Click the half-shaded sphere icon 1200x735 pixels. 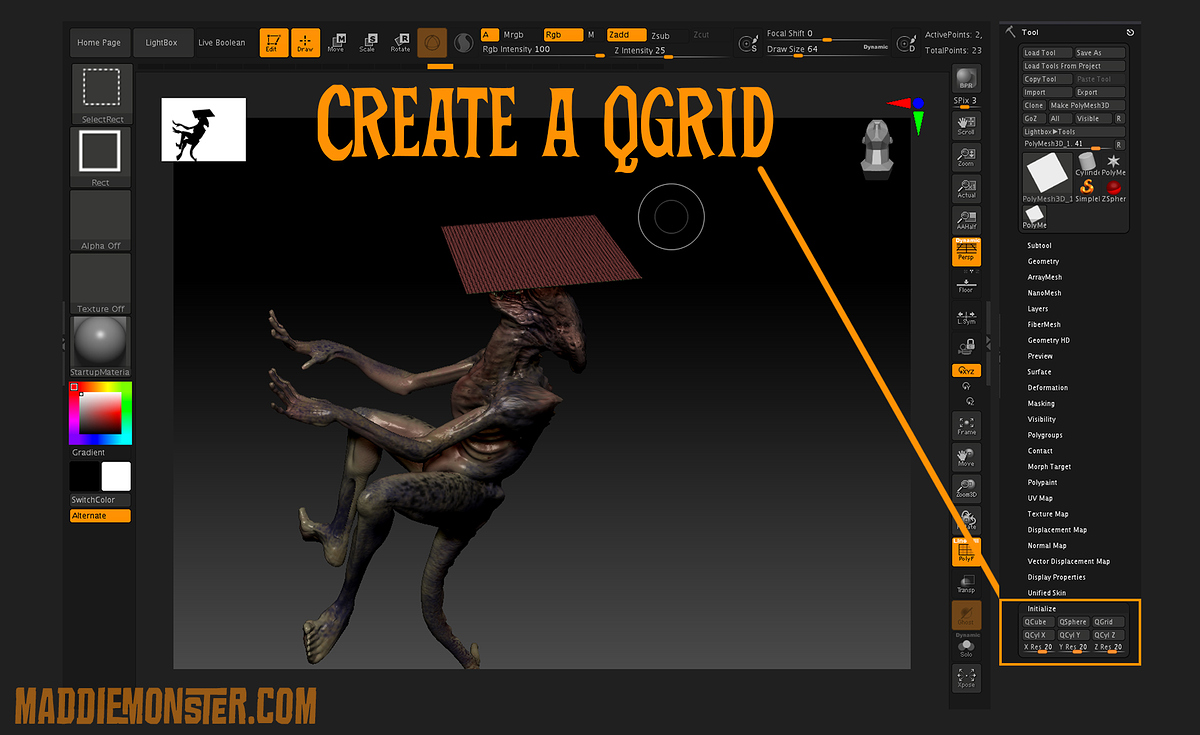pyautogui.click(x=464, y=43)
